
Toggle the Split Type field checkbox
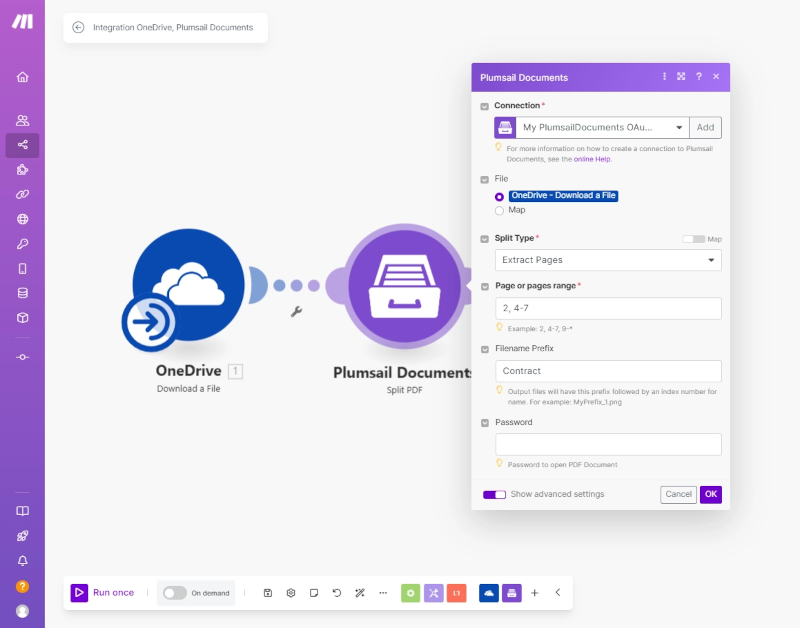(485, 239)
